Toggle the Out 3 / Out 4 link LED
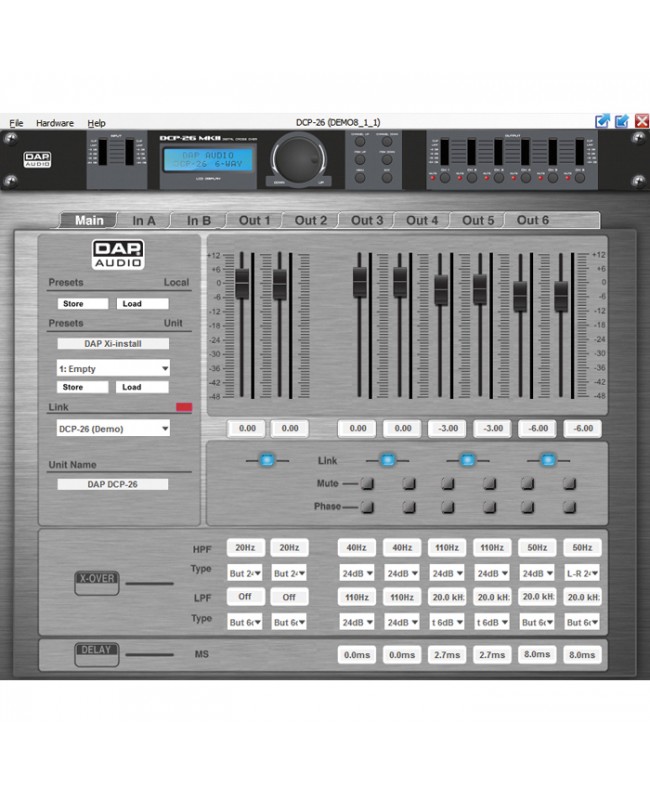 (467, 460)
